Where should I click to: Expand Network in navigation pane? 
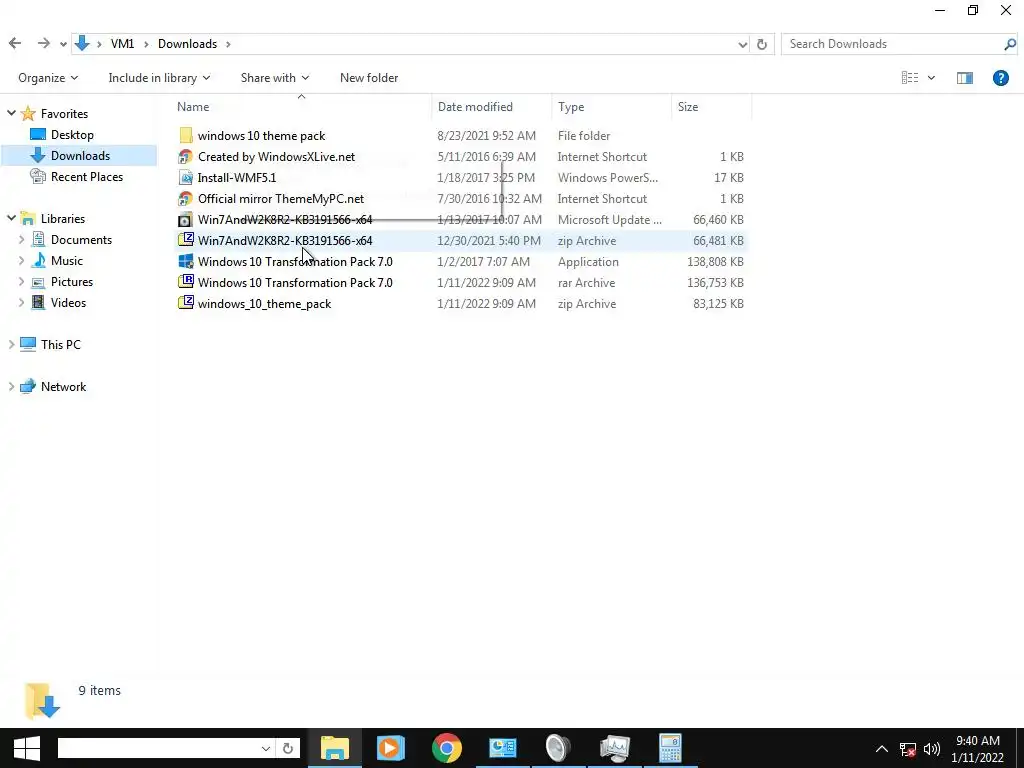coord(11,387)
